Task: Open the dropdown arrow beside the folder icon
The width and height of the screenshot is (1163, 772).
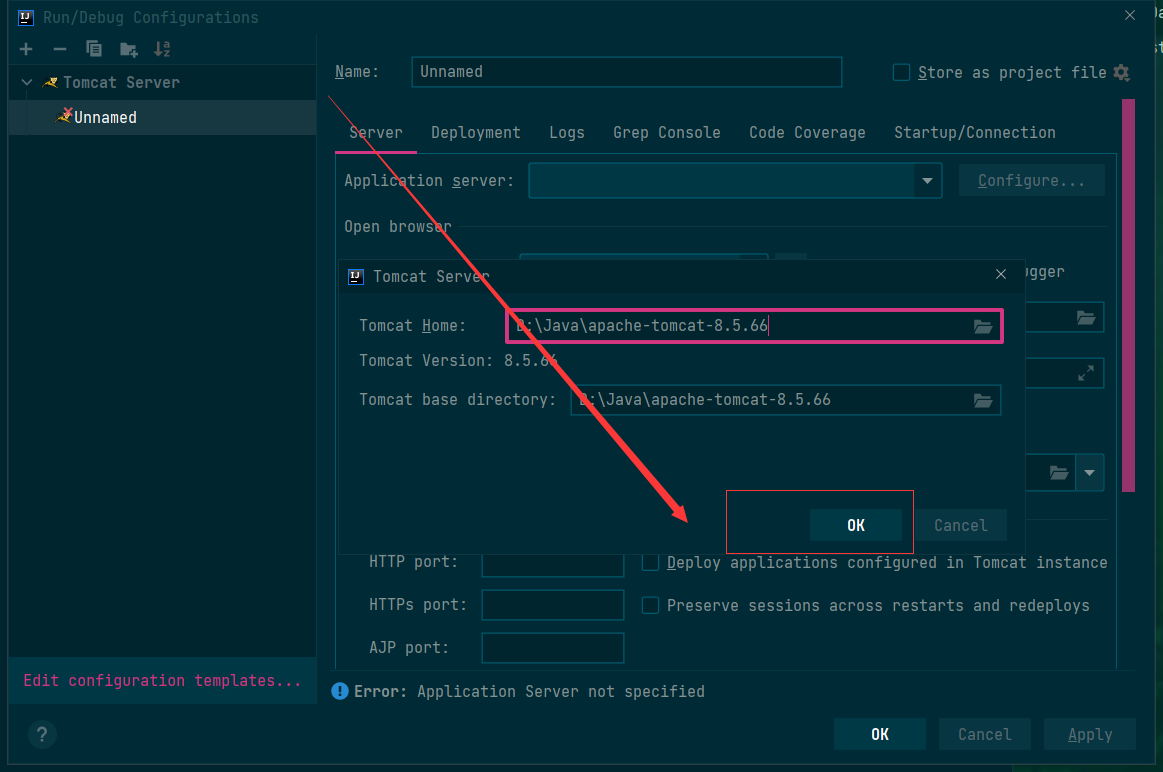Action: point(1089,472)
